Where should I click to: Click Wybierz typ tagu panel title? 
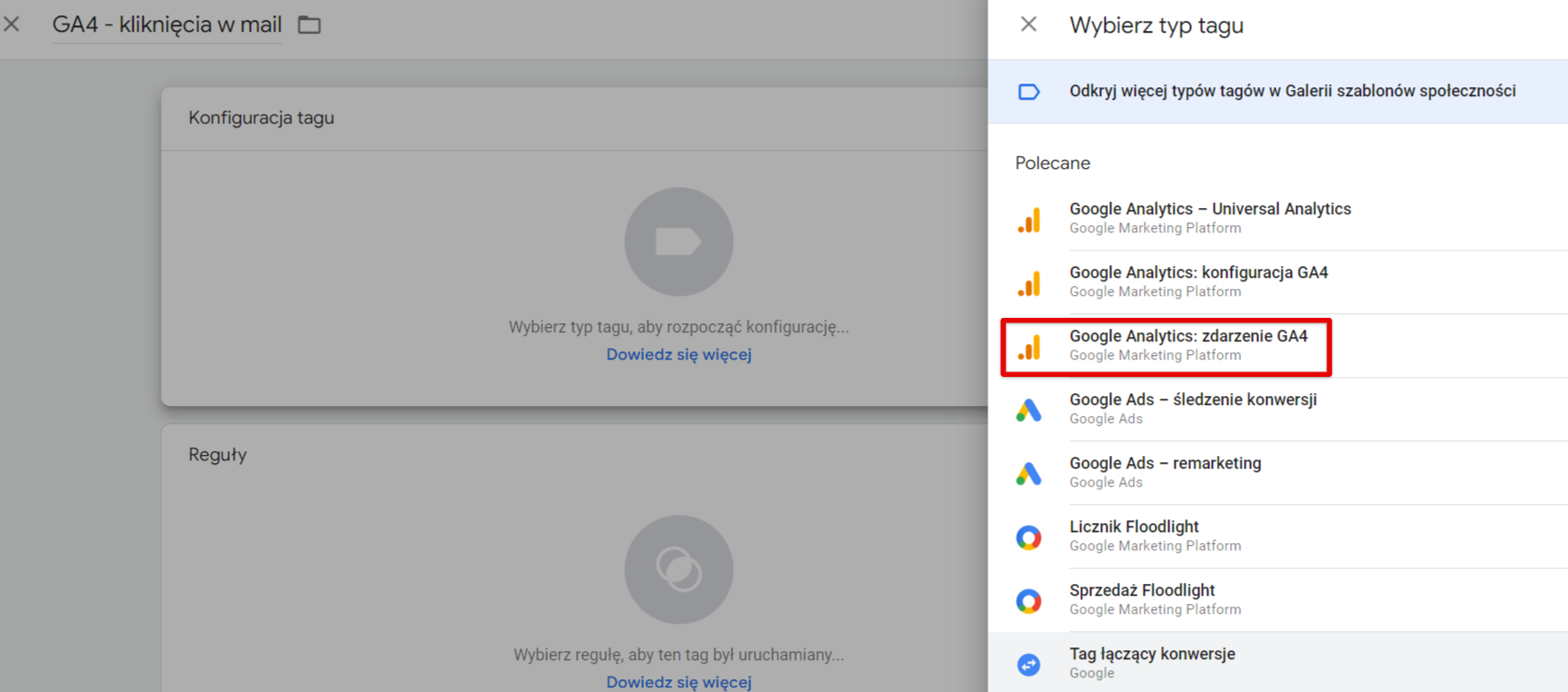click(1156, 25)
